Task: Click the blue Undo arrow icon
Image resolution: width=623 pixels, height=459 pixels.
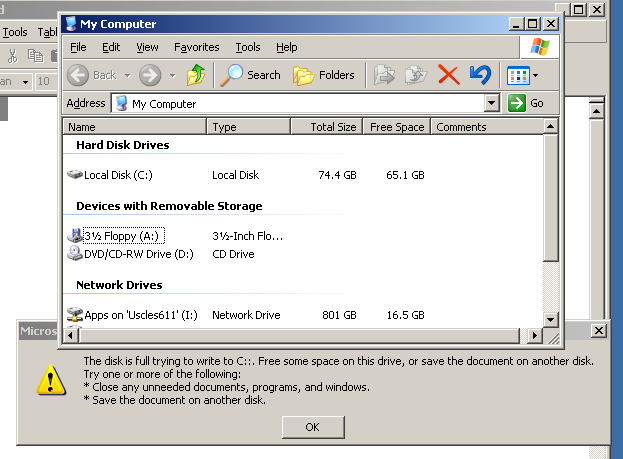Action: 480,75
